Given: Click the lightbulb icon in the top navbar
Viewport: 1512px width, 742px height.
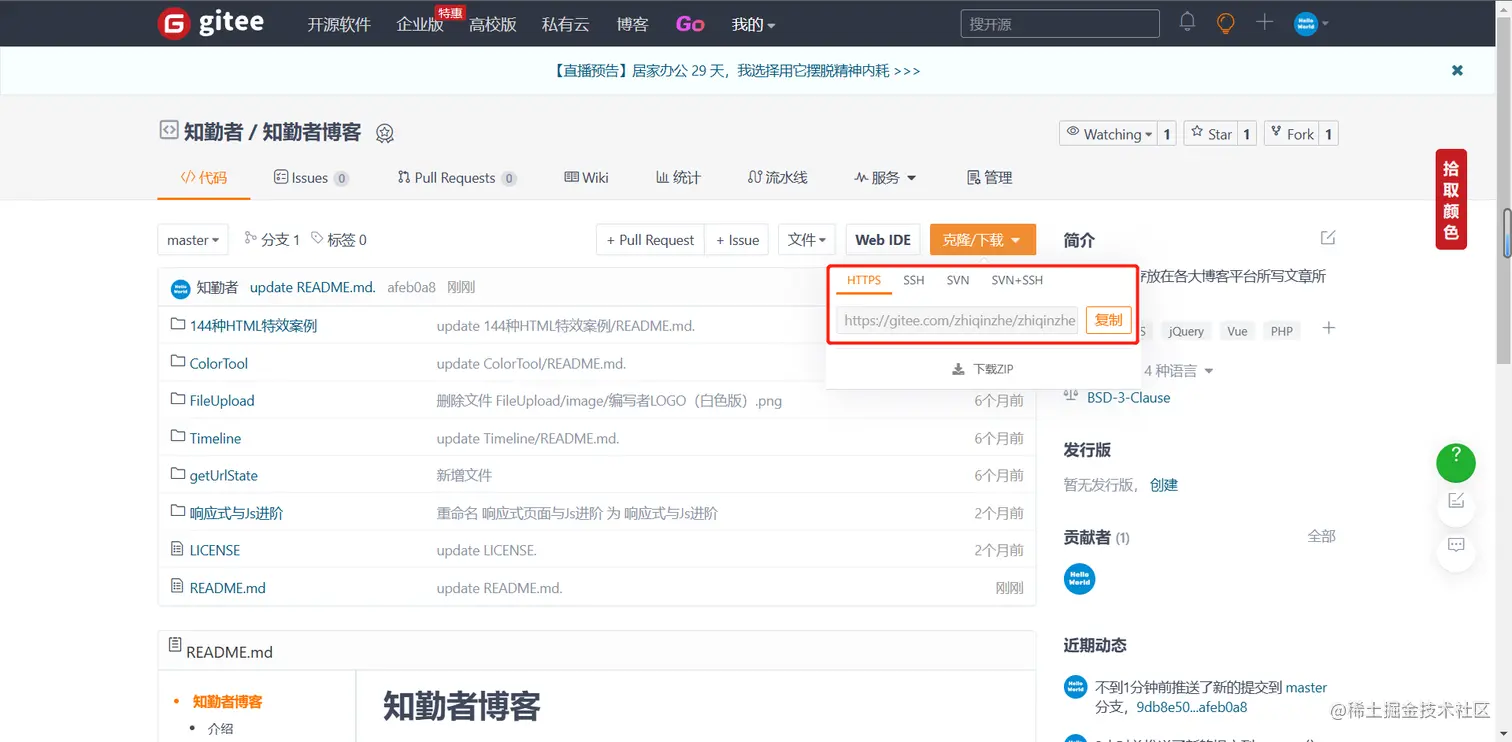Looking at the screenshot, I should 1225,23.
